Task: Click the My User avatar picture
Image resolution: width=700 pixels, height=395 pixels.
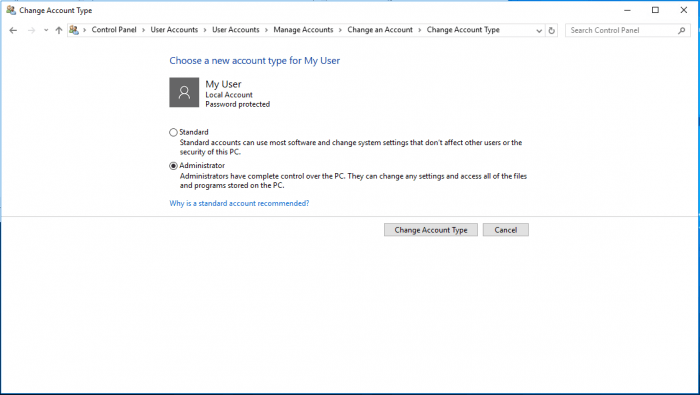Action: coord(184,92)
